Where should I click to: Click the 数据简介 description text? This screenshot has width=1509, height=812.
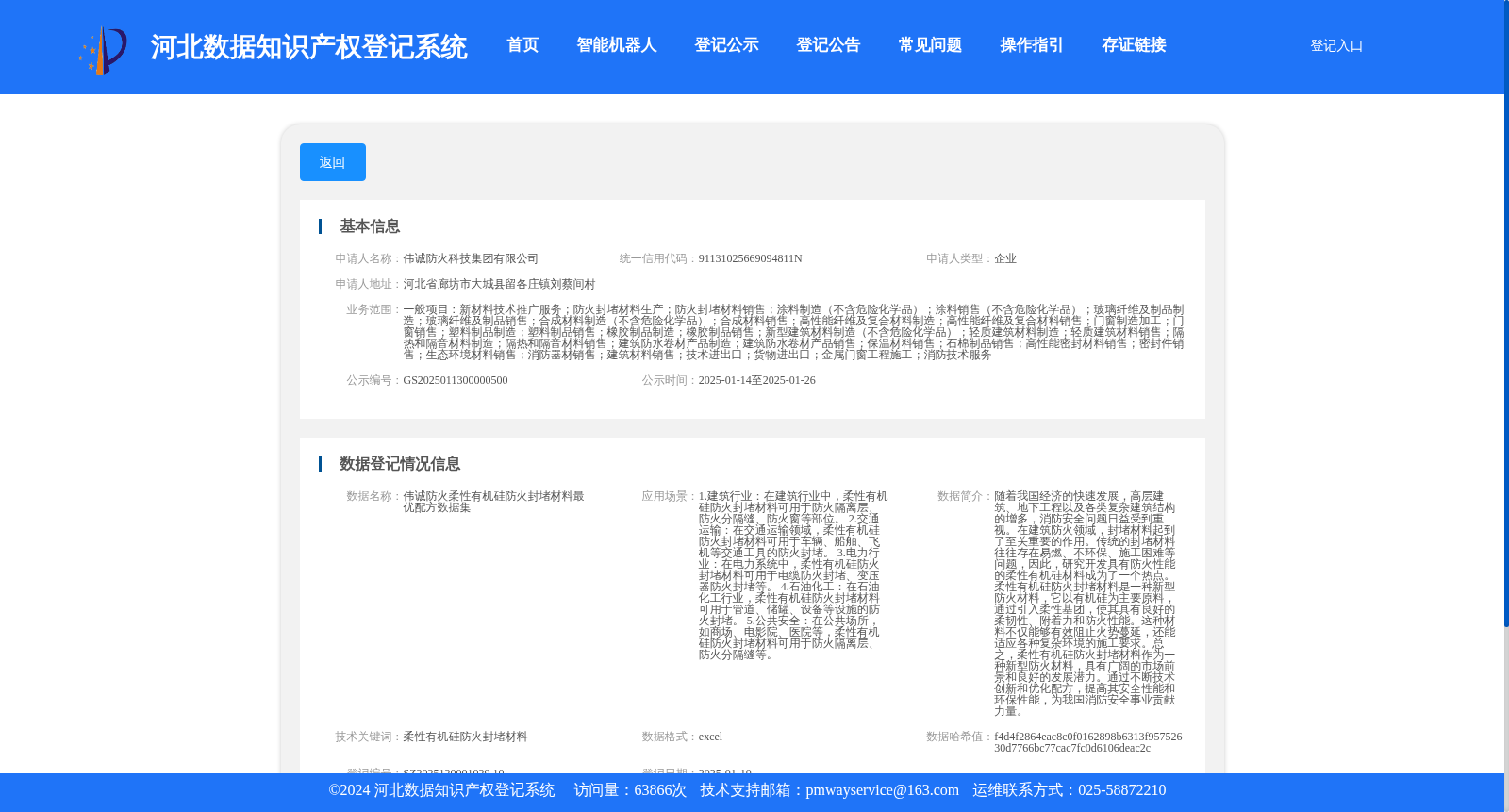tap(1085, 604)
